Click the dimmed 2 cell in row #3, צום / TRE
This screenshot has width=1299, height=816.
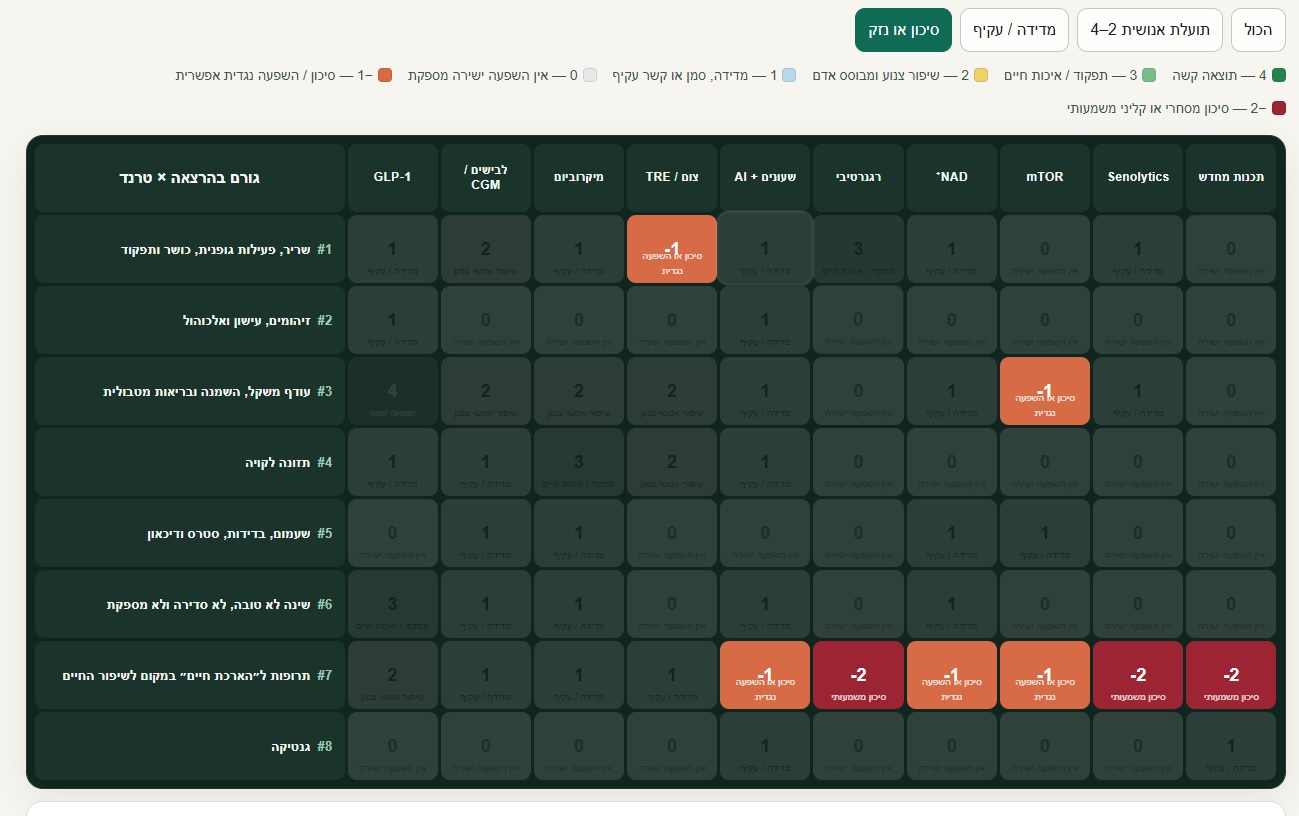672,391
